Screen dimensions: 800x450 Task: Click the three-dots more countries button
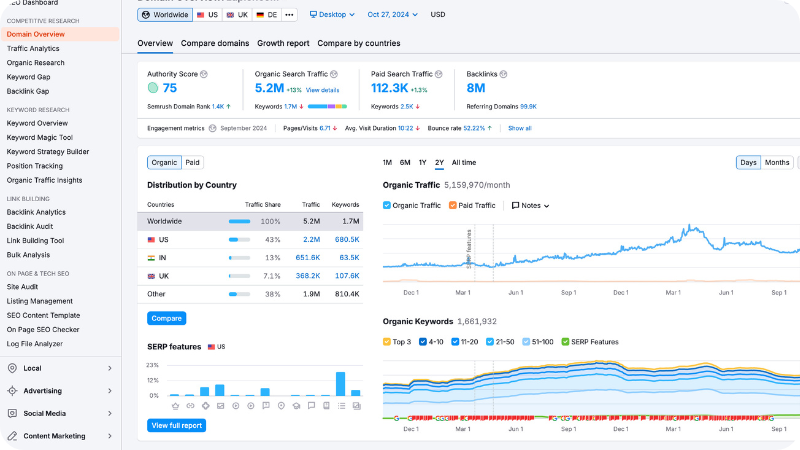[289, 15]
